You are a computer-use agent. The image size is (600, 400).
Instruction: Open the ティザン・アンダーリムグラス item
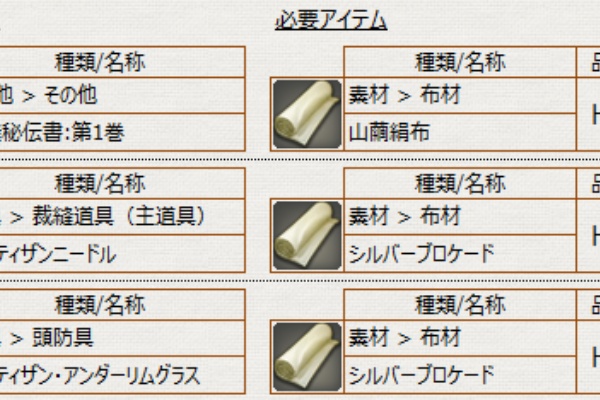coord(100,377)
